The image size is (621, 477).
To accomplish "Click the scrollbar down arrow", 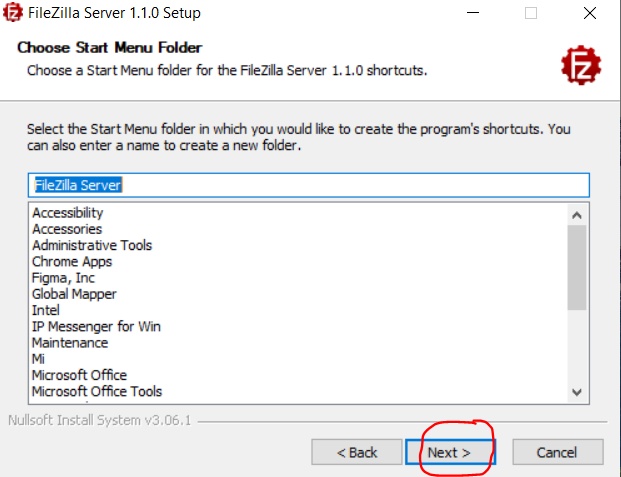I will point(577,392).
